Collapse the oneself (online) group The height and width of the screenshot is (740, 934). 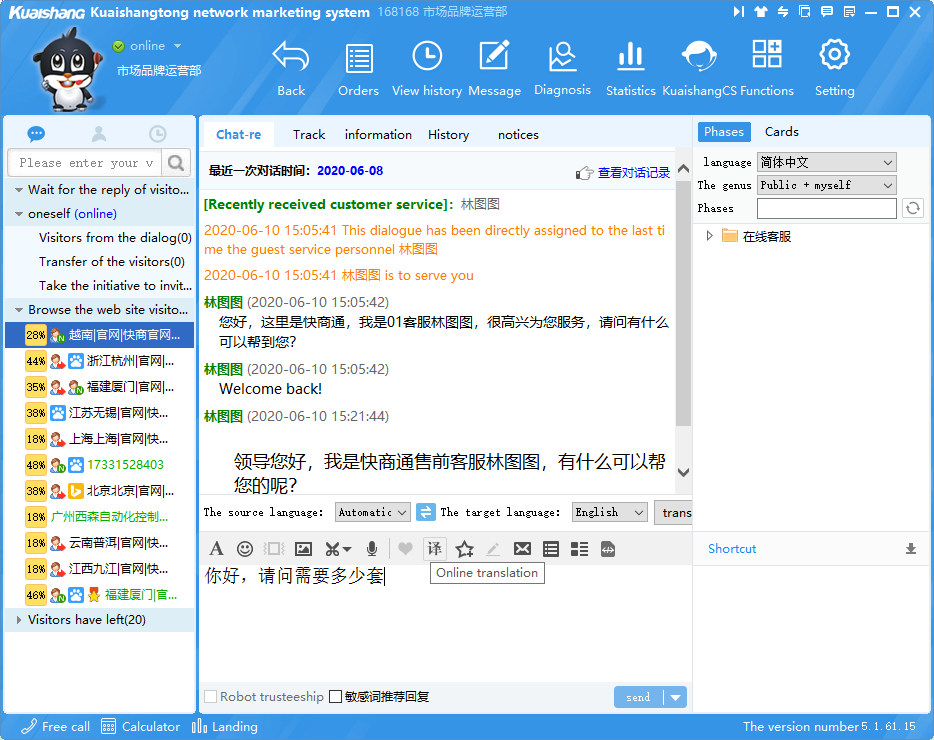coord(18,214)
